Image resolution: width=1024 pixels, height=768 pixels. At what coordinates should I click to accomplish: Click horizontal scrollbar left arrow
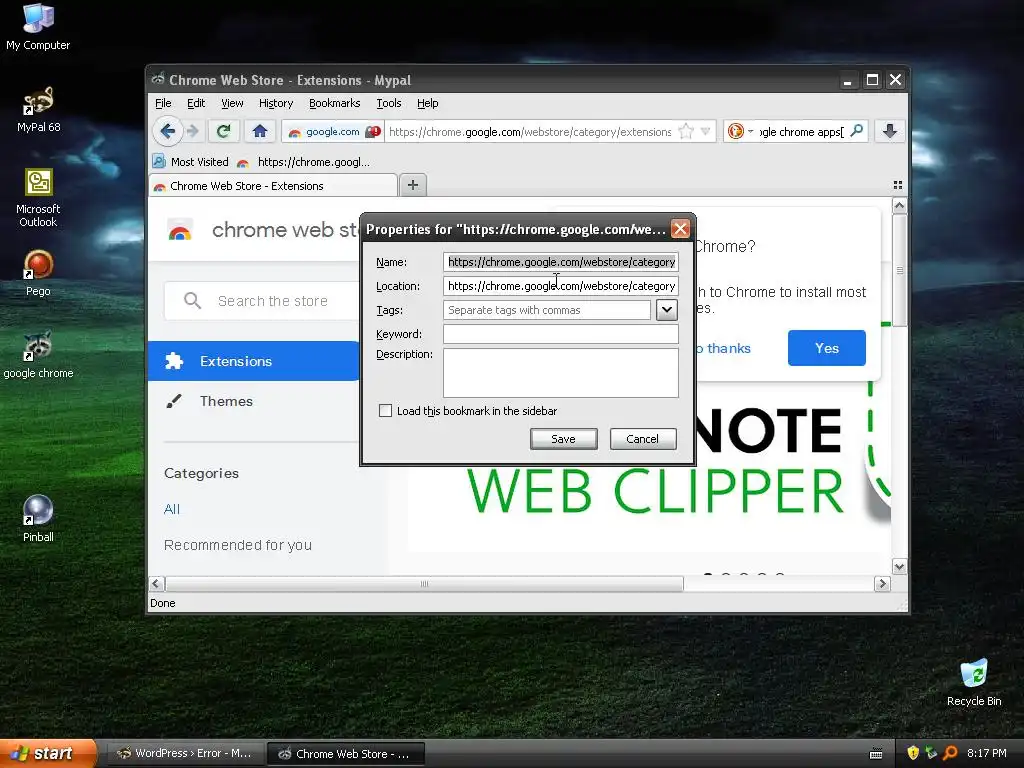(x=157, y=583)
